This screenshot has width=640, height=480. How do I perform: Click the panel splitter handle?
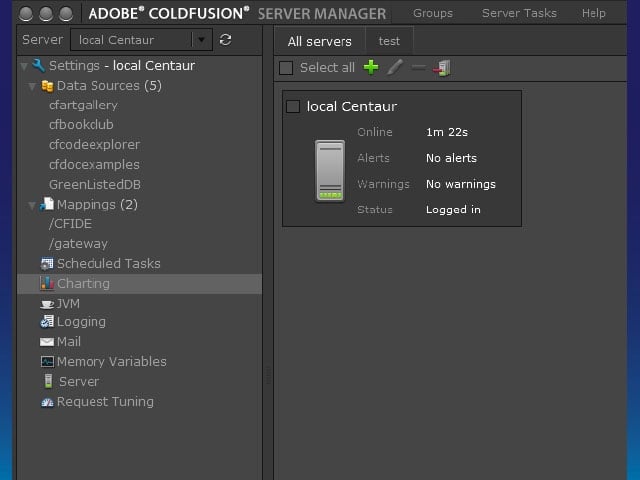pyautogui.click(x=268, y=375)
